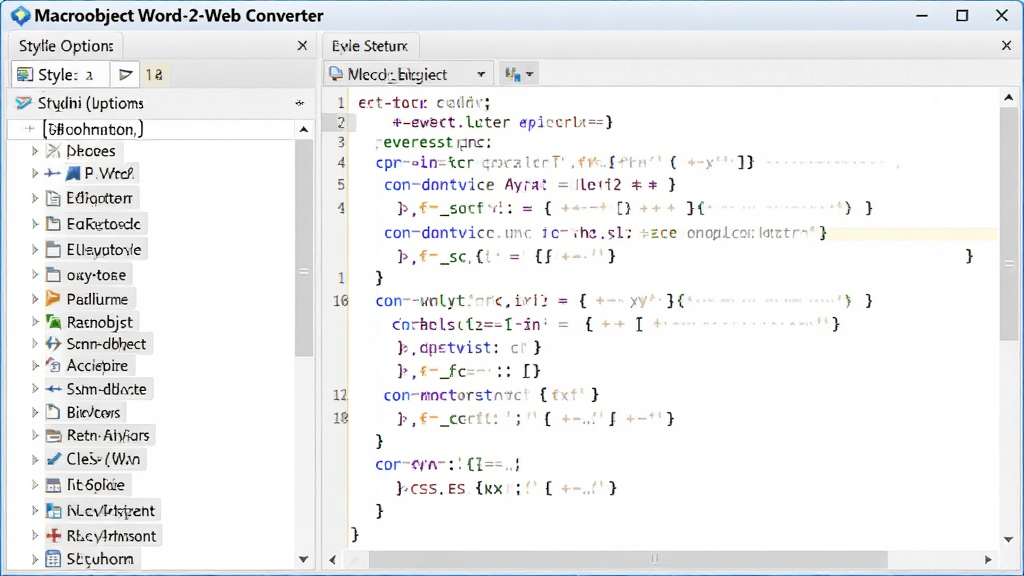Click line number 16 in editor gutter

[x=340, y=301]
